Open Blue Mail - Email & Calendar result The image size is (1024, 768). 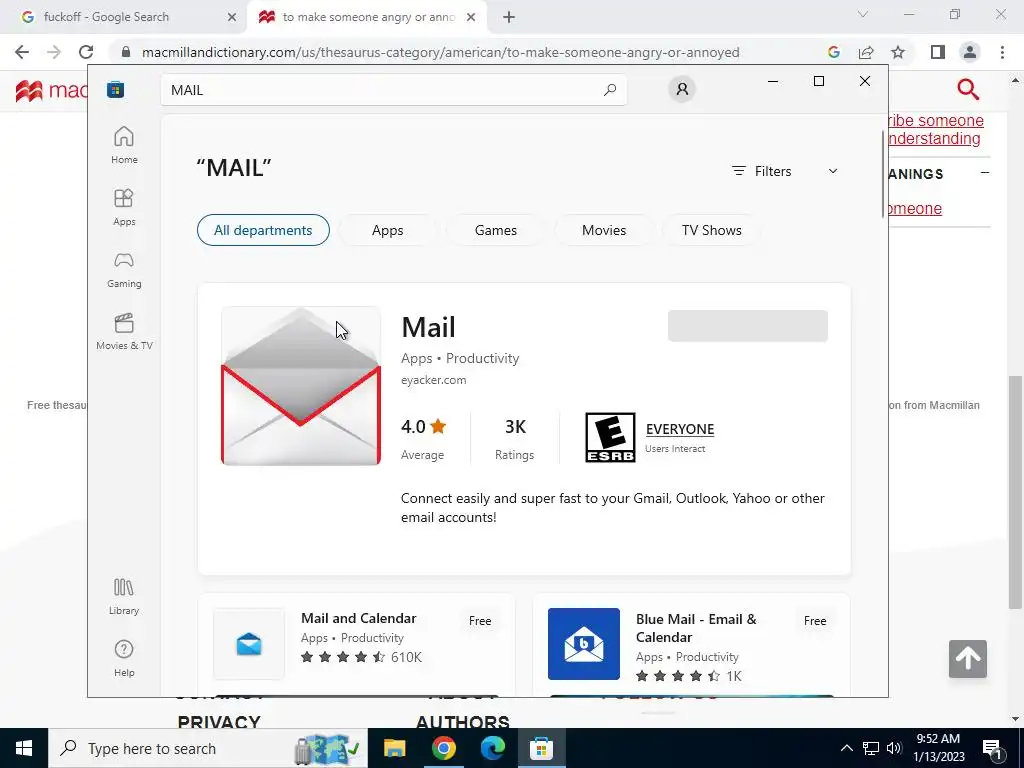click(x=692, y=645)
